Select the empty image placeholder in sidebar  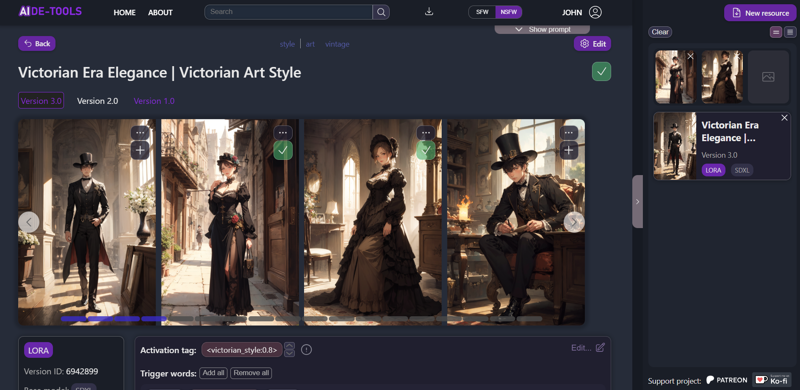[x=768, y=77]
